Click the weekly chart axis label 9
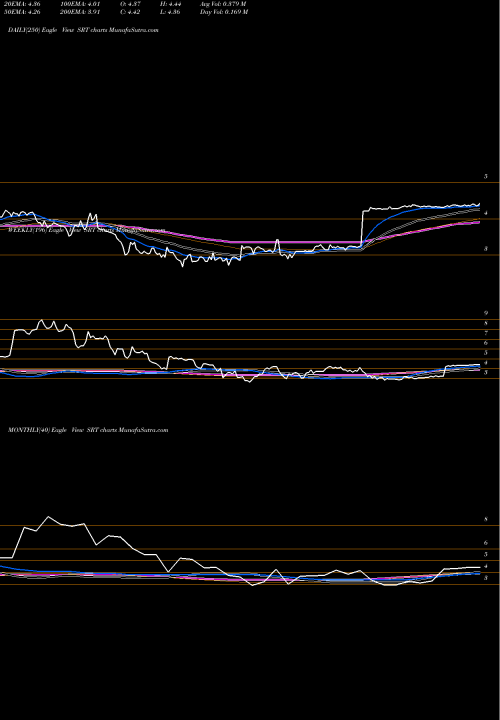The width and height of the screenshot is (500, 720). click(x=486, y=313)
